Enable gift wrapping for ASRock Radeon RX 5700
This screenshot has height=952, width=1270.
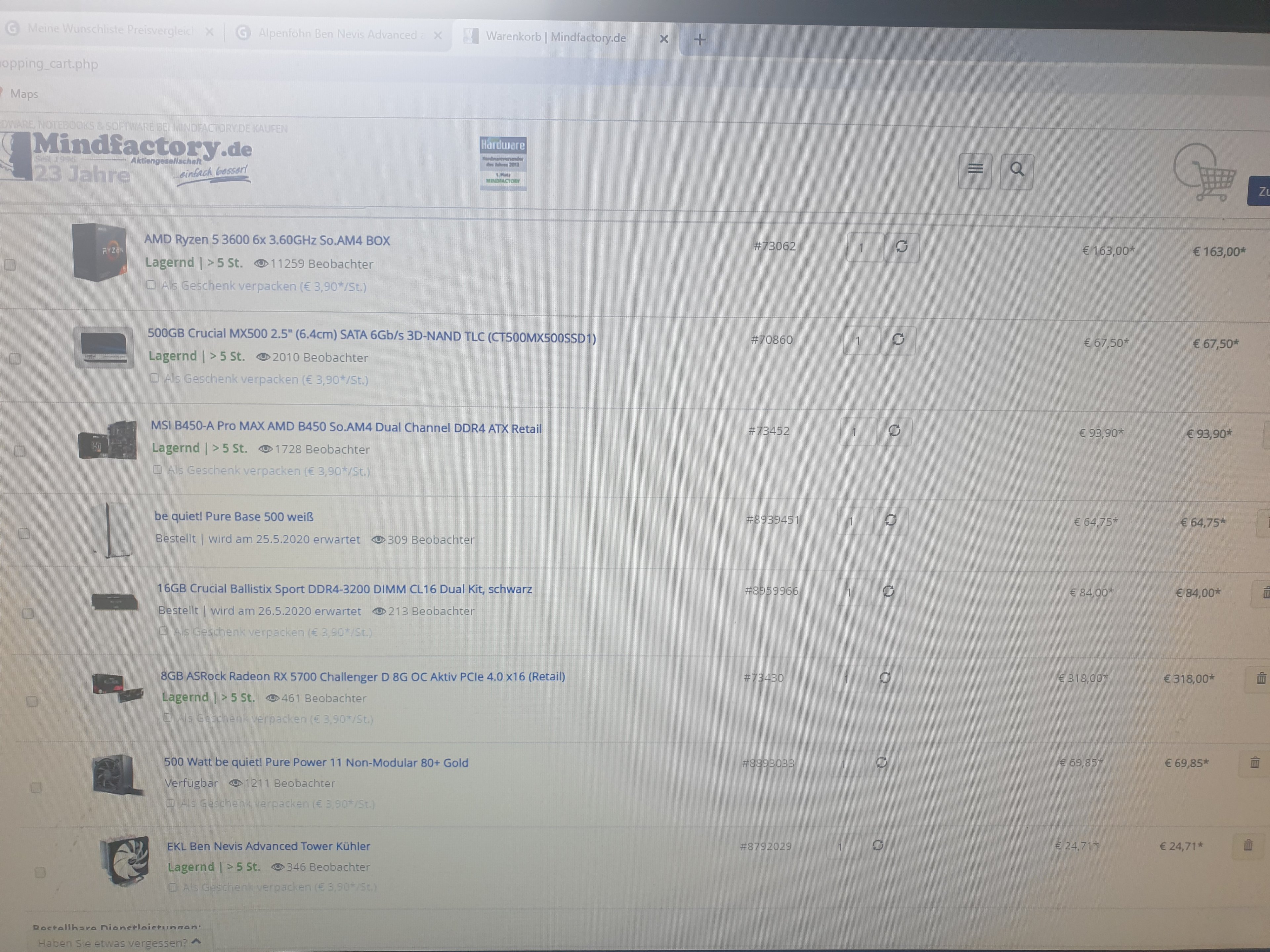click(x=166, y=718)
